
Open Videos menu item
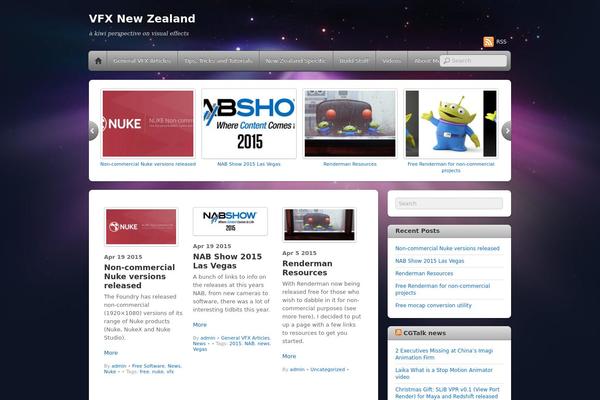pyautogui.click(x=391, y=61)
